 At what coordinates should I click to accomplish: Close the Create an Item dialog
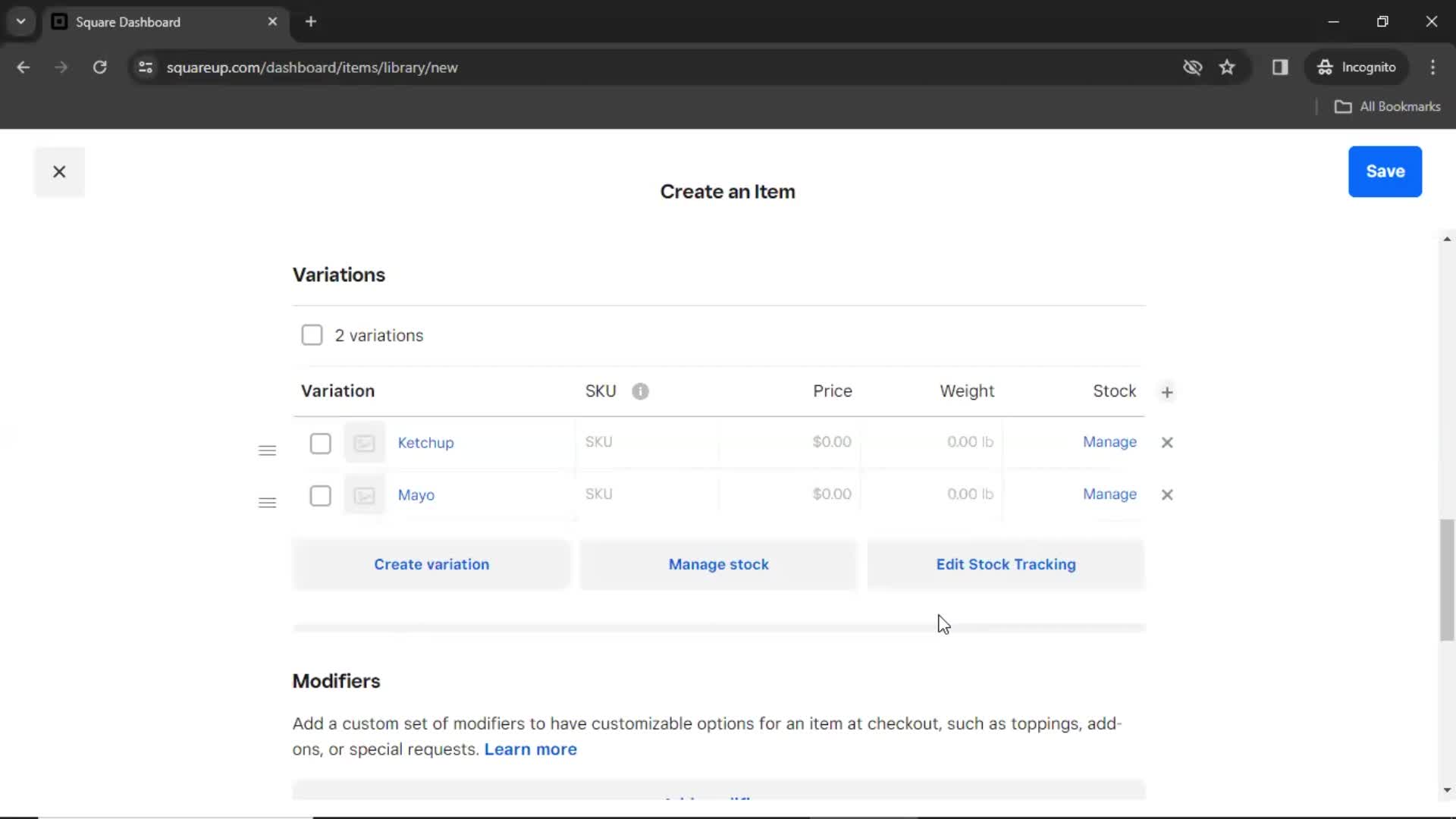point(59,172)
